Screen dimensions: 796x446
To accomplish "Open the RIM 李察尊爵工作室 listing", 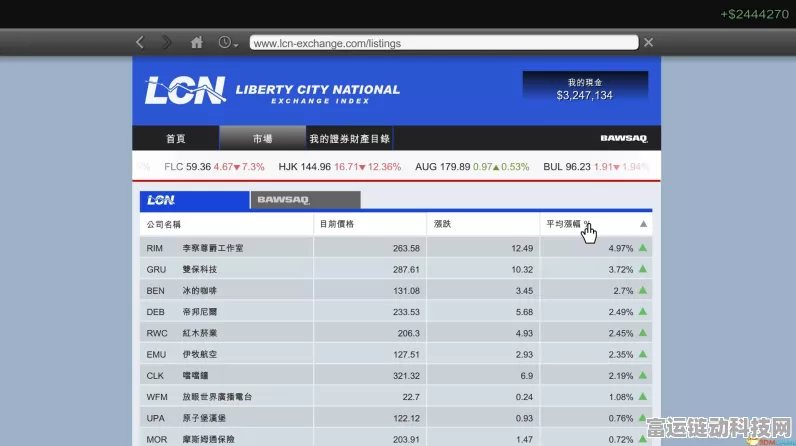I will click(396, 248).
